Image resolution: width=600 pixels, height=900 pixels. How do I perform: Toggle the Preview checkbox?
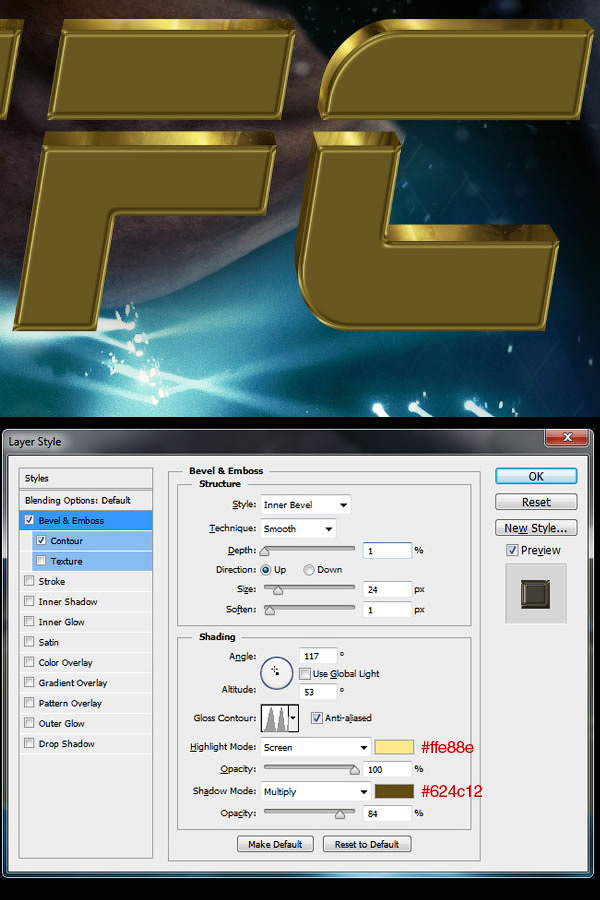512,550
